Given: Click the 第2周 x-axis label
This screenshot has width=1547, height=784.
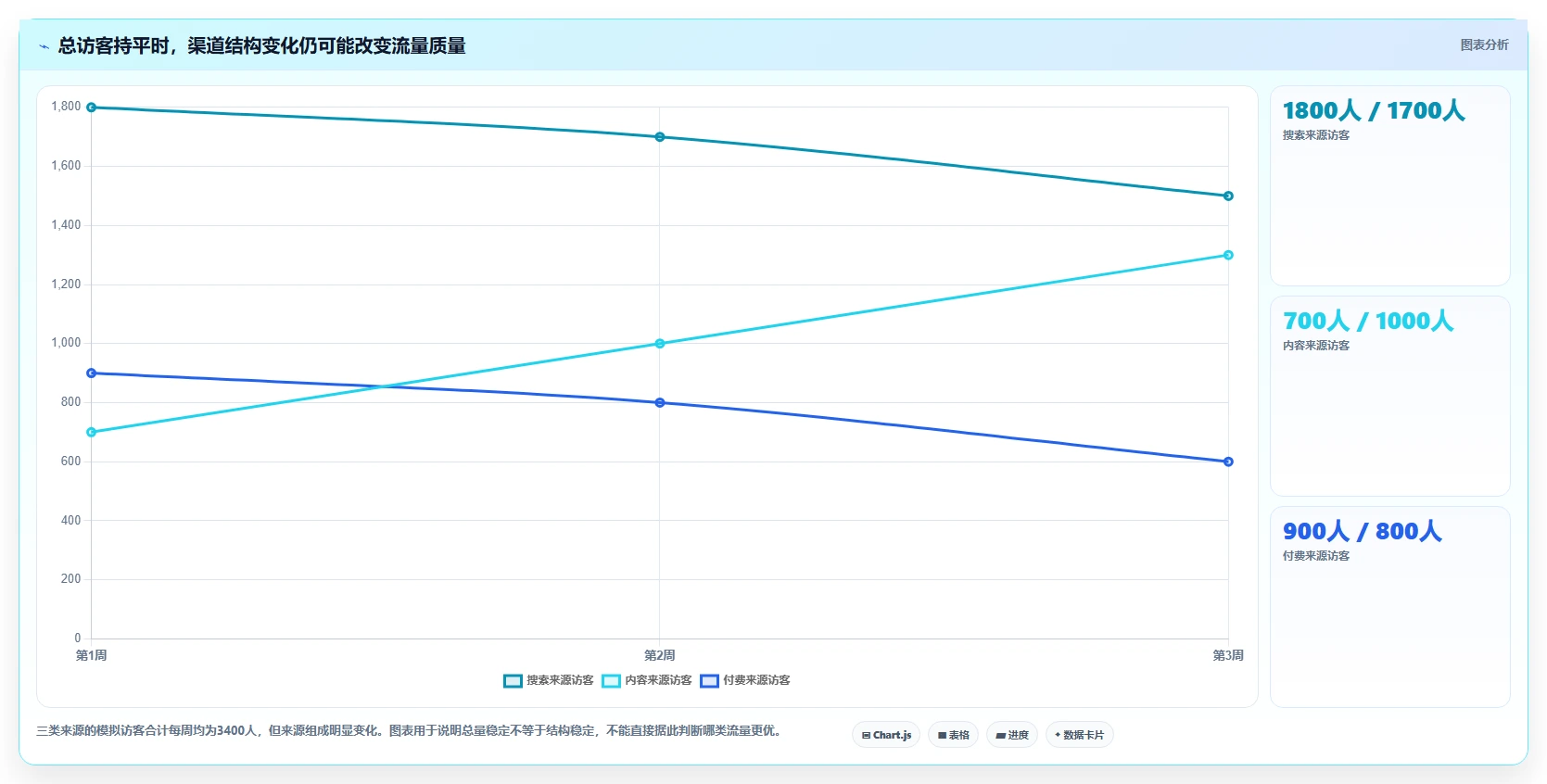Looking at the screenshot, I should pos(660,655).
